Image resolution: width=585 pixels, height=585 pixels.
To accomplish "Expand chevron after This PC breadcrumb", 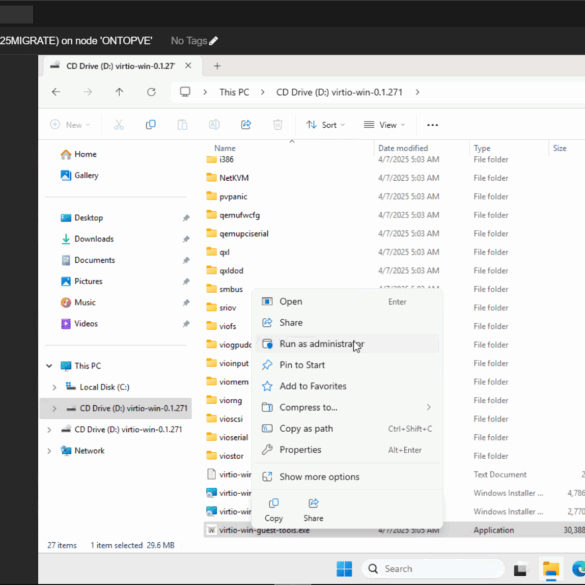I will coord(263,92).
